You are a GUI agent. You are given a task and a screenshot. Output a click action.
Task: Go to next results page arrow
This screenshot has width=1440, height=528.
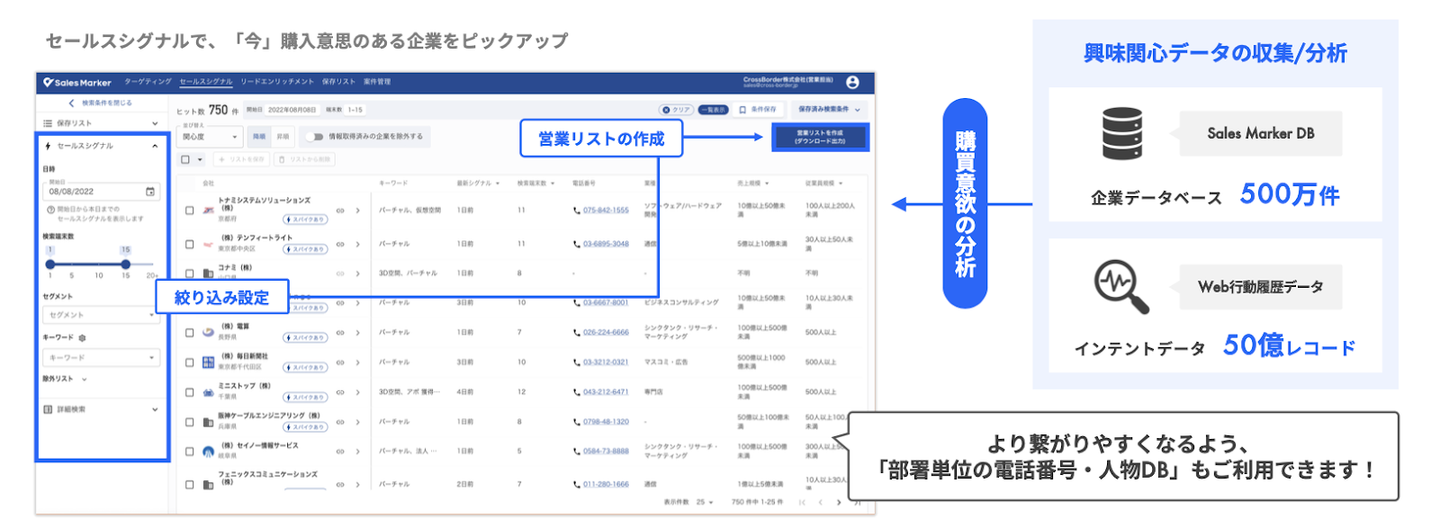(838, 501)
